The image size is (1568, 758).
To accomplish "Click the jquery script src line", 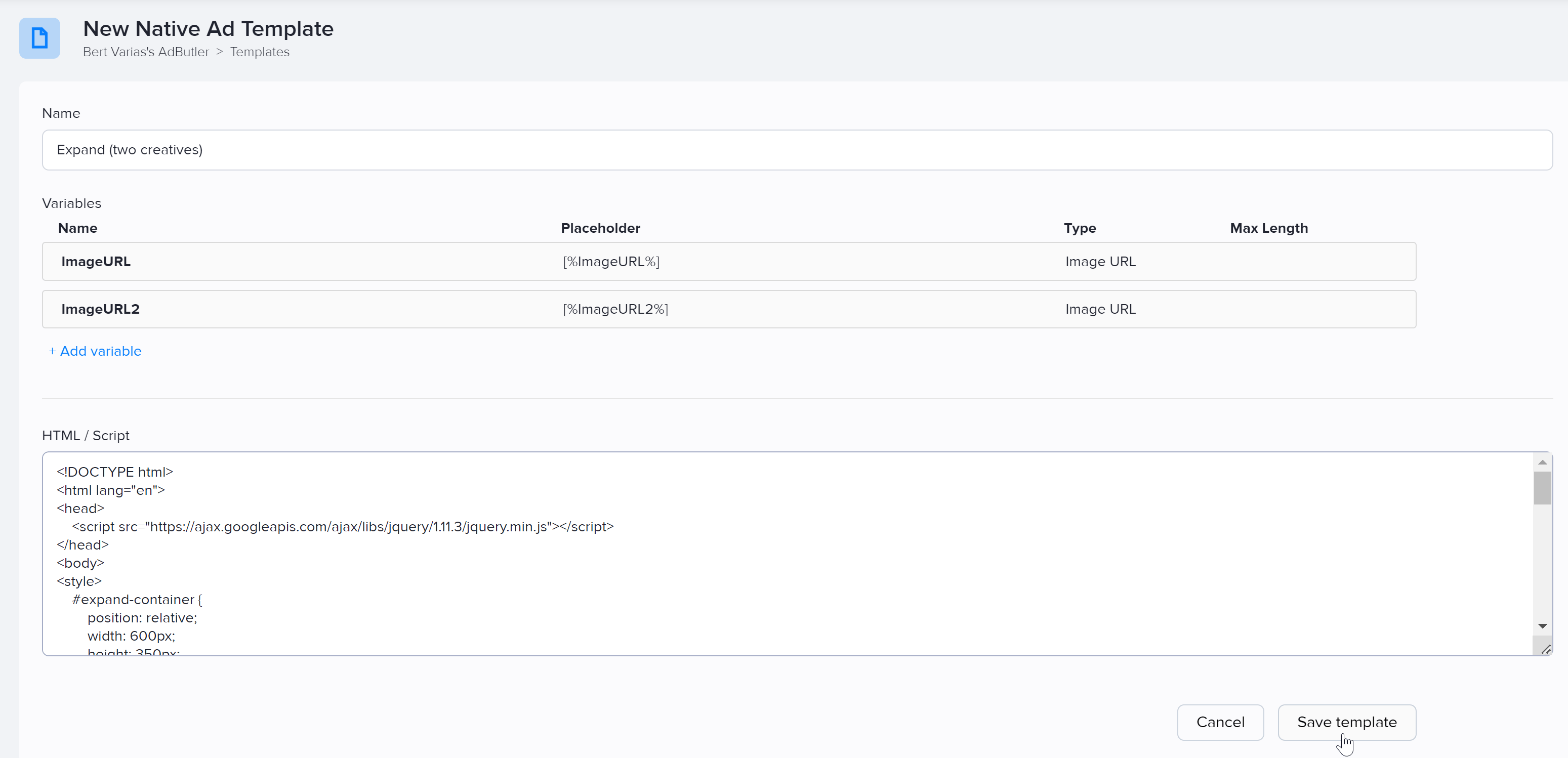I will (342, 527).
